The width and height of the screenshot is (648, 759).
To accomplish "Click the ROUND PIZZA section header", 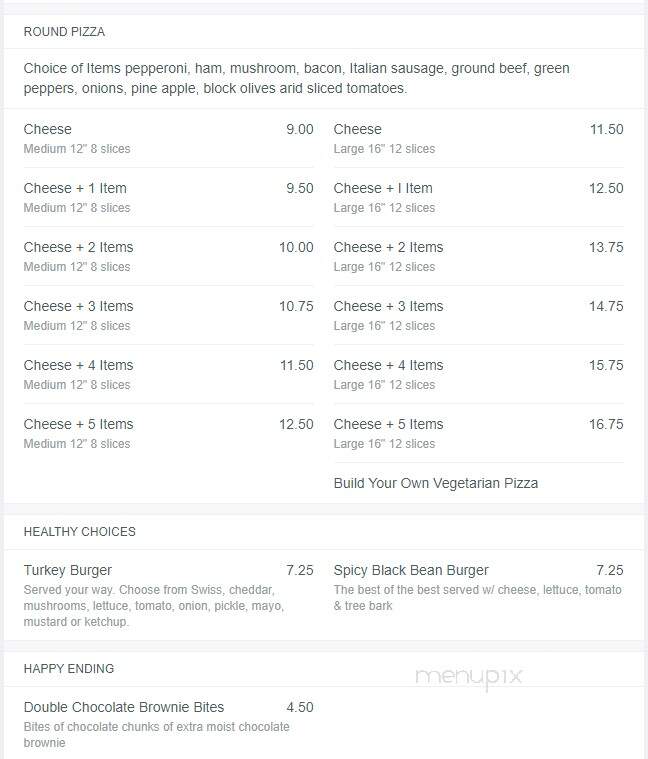I will (x=64, y=32).
